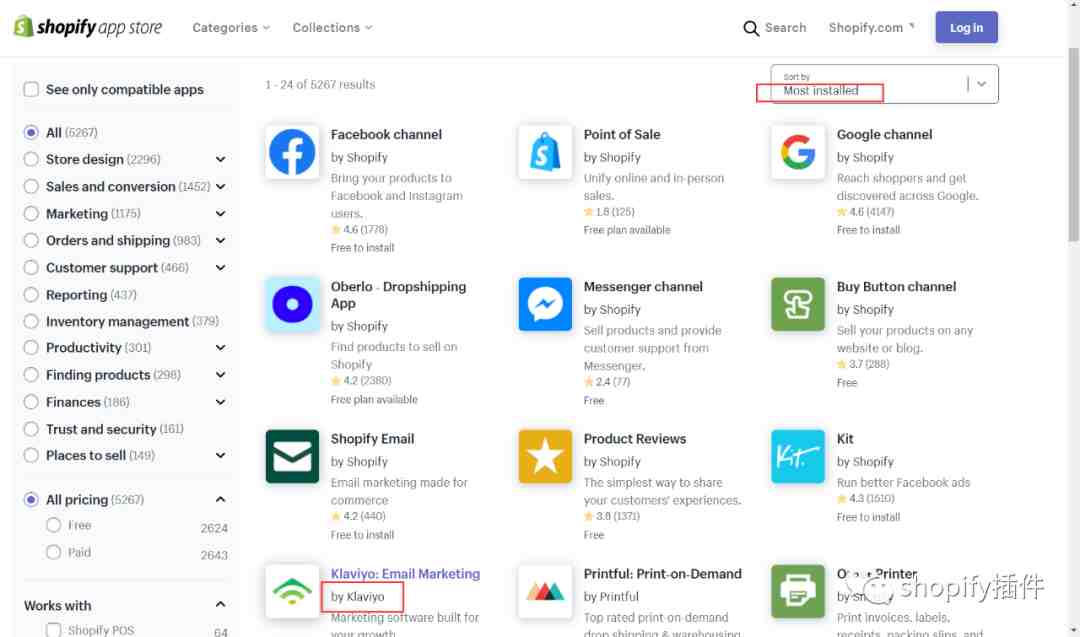Open the Klaviyo: Email Marketing link
This screenshot has width=1080, height=637.
[405, 574]
